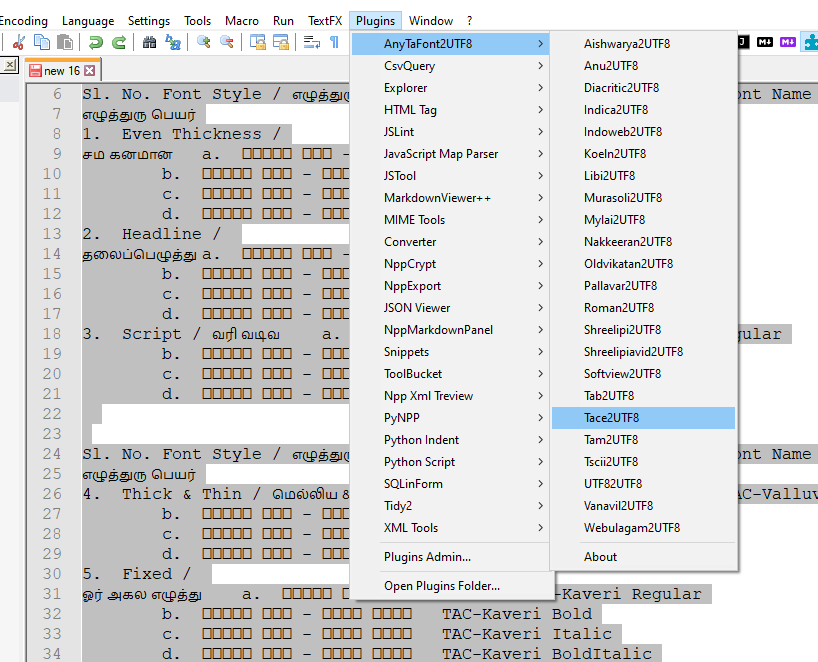Click the purple Markdown panel icon
The image size is (818, 662).
788,42
